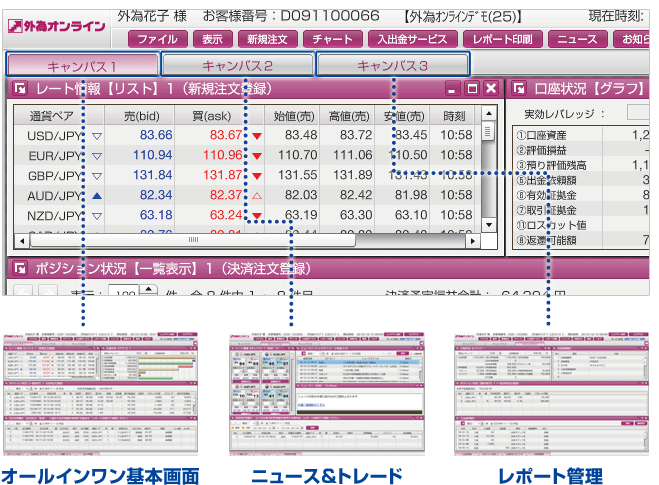Open the チャート menu
The height and width of the screenshot is (485, 659).
point(332,40)
